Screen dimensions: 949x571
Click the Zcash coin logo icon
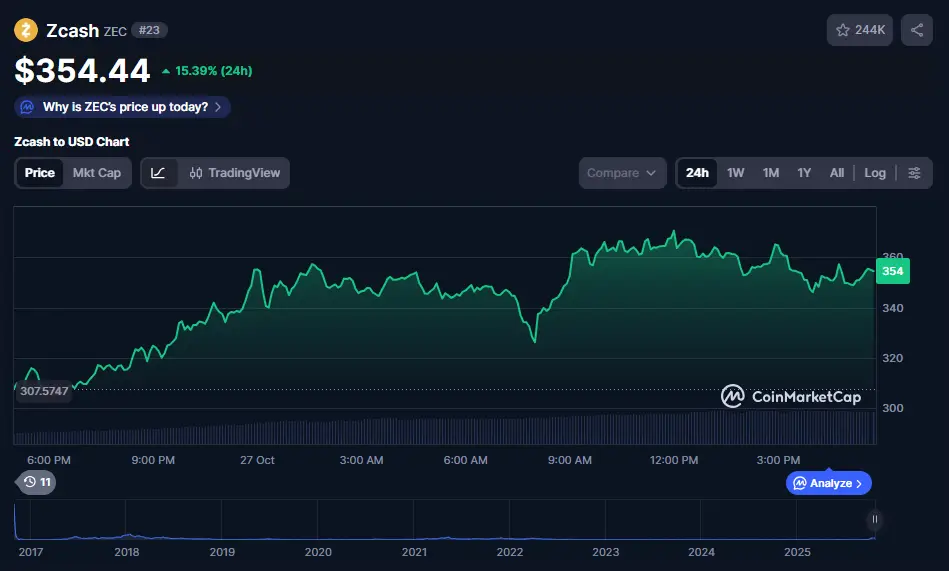[26, 30]
